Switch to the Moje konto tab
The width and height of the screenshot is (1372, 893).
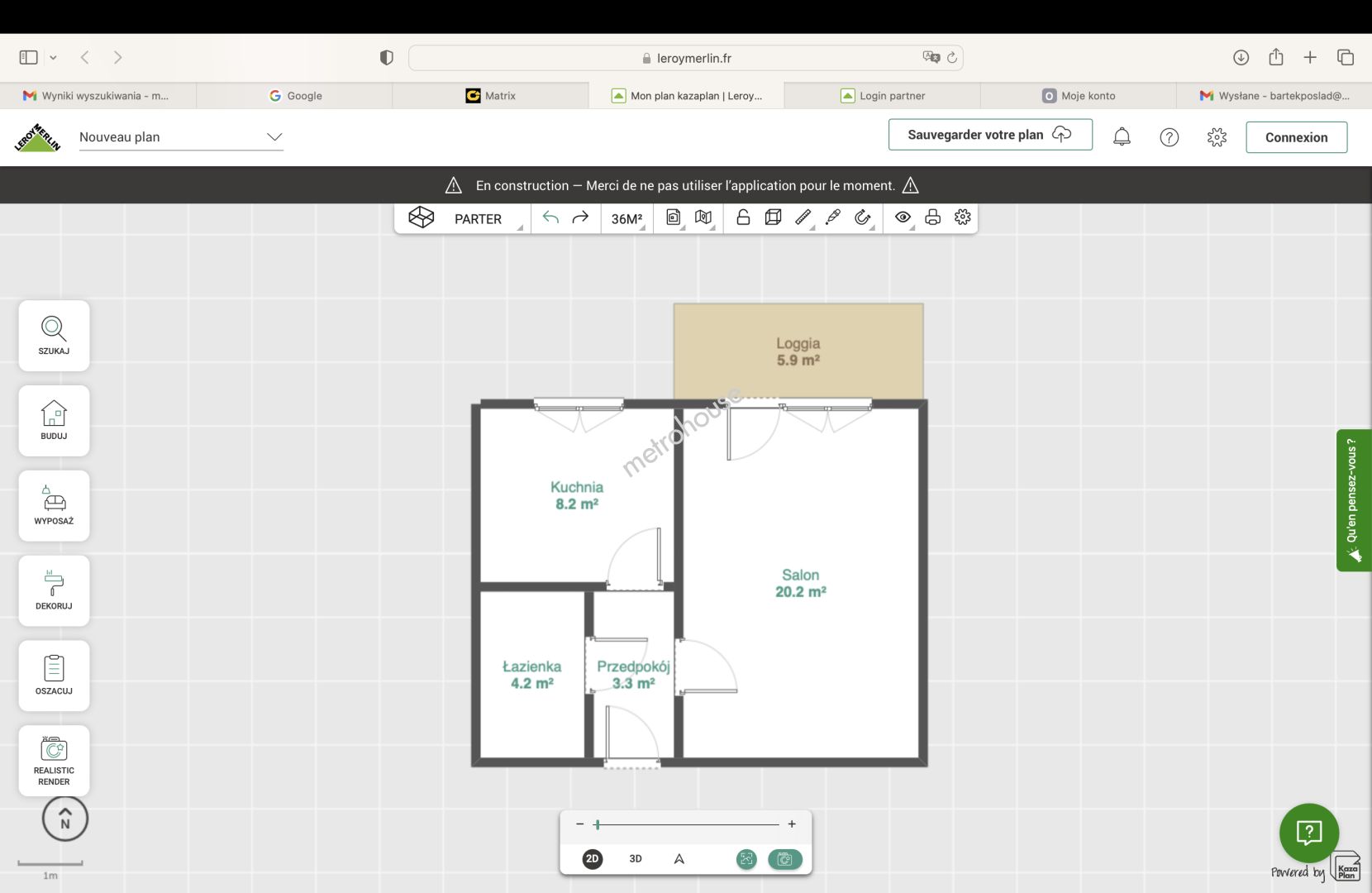[x=1078, y=96]
